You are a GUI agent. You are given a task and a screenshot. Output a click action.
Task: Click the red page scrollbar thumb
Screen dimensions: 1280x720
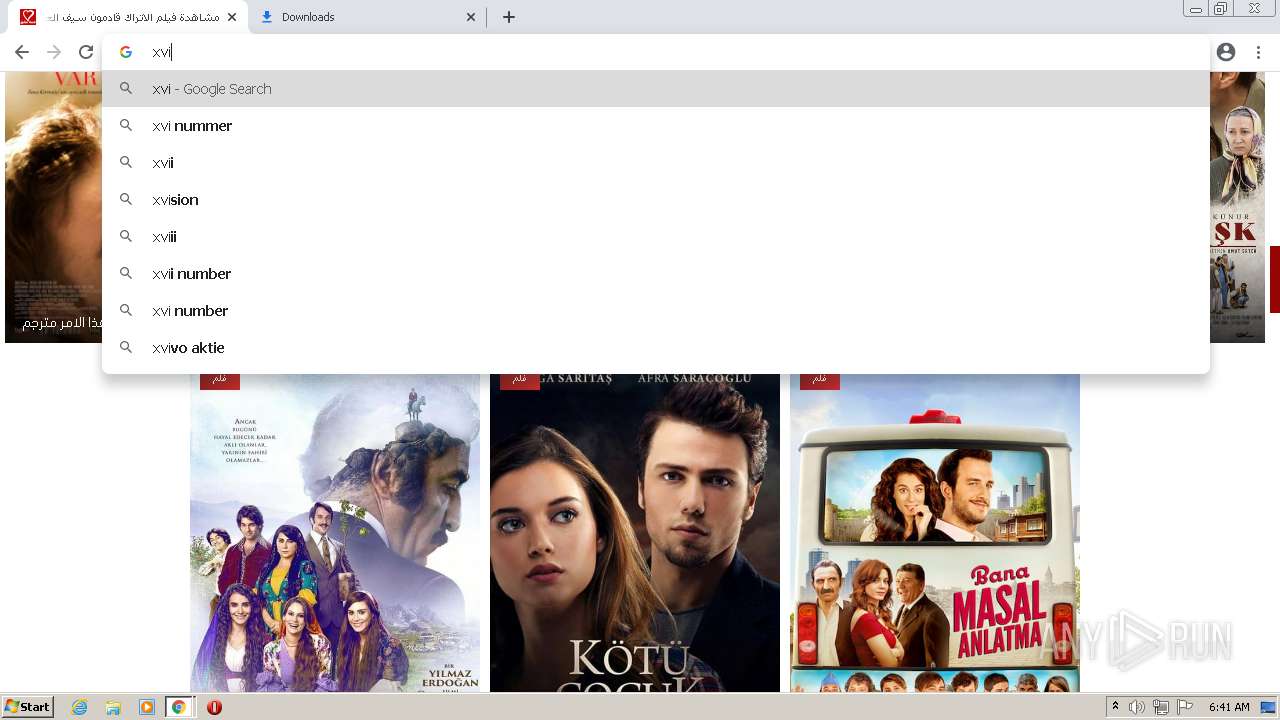tap(1275, 279)
